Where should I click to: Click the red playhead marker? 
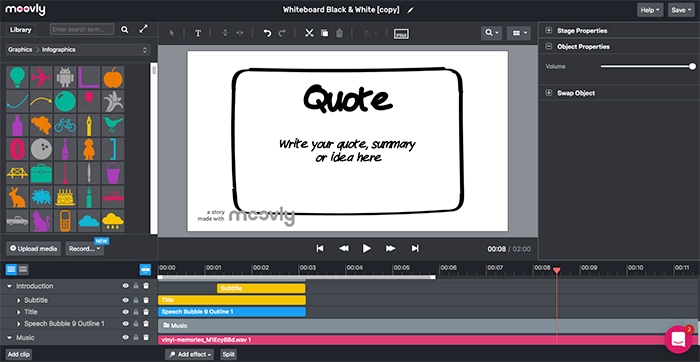[556, 270]
